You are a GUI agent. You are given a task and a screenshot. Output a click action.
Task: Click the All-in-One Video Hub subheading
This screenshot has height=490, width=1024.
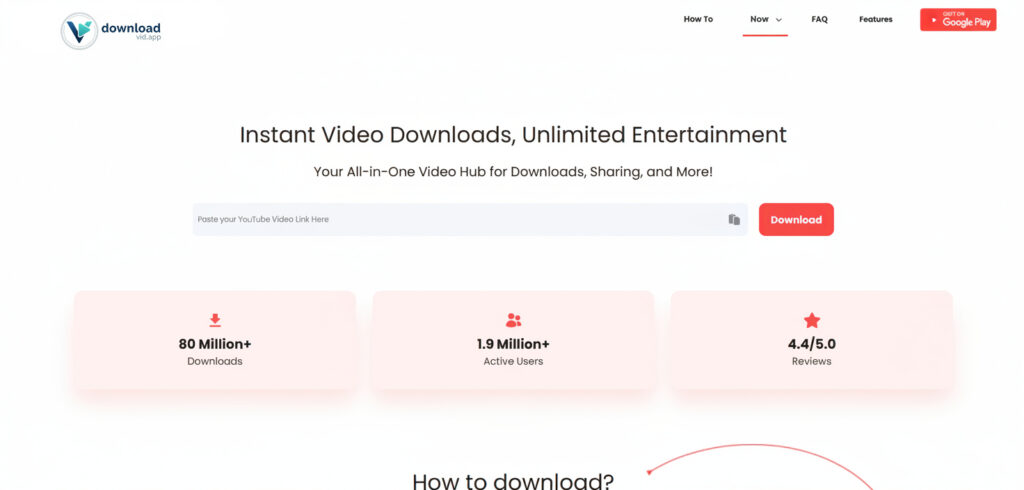tap(513, 172)
